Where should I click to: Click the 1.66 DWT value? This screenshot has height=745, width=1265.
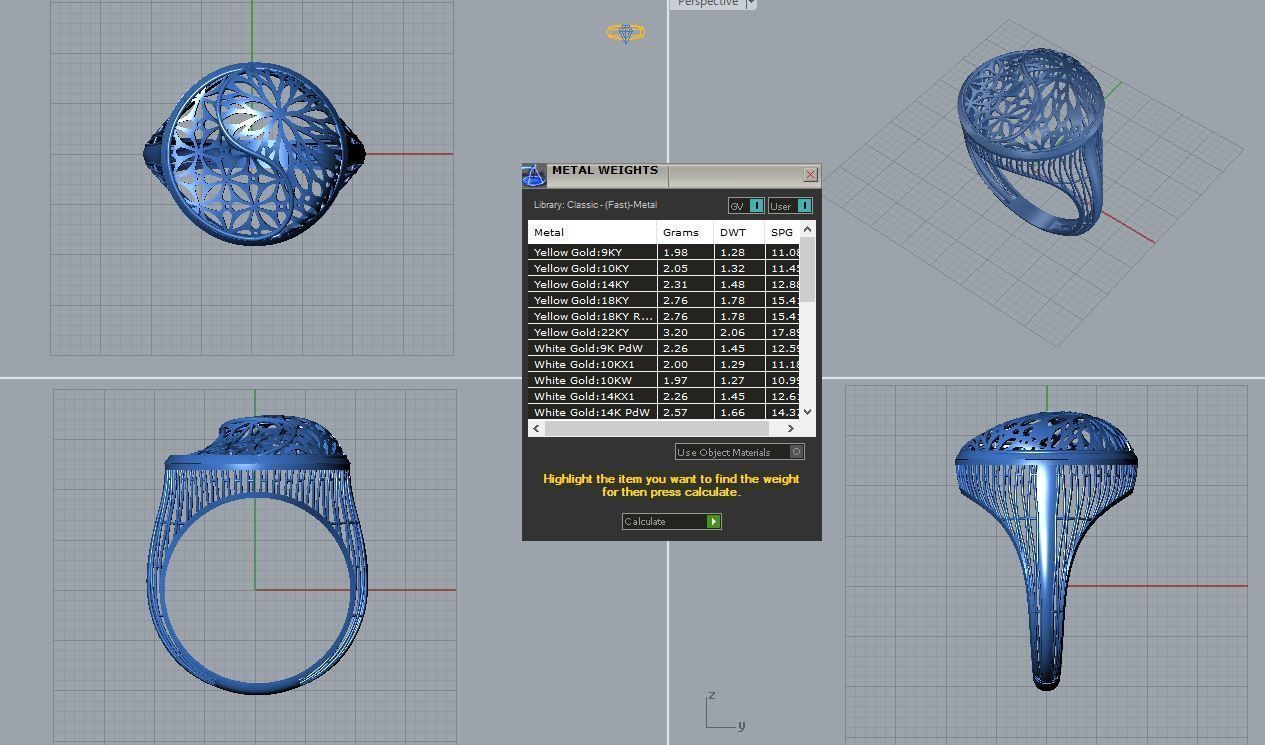733,413
